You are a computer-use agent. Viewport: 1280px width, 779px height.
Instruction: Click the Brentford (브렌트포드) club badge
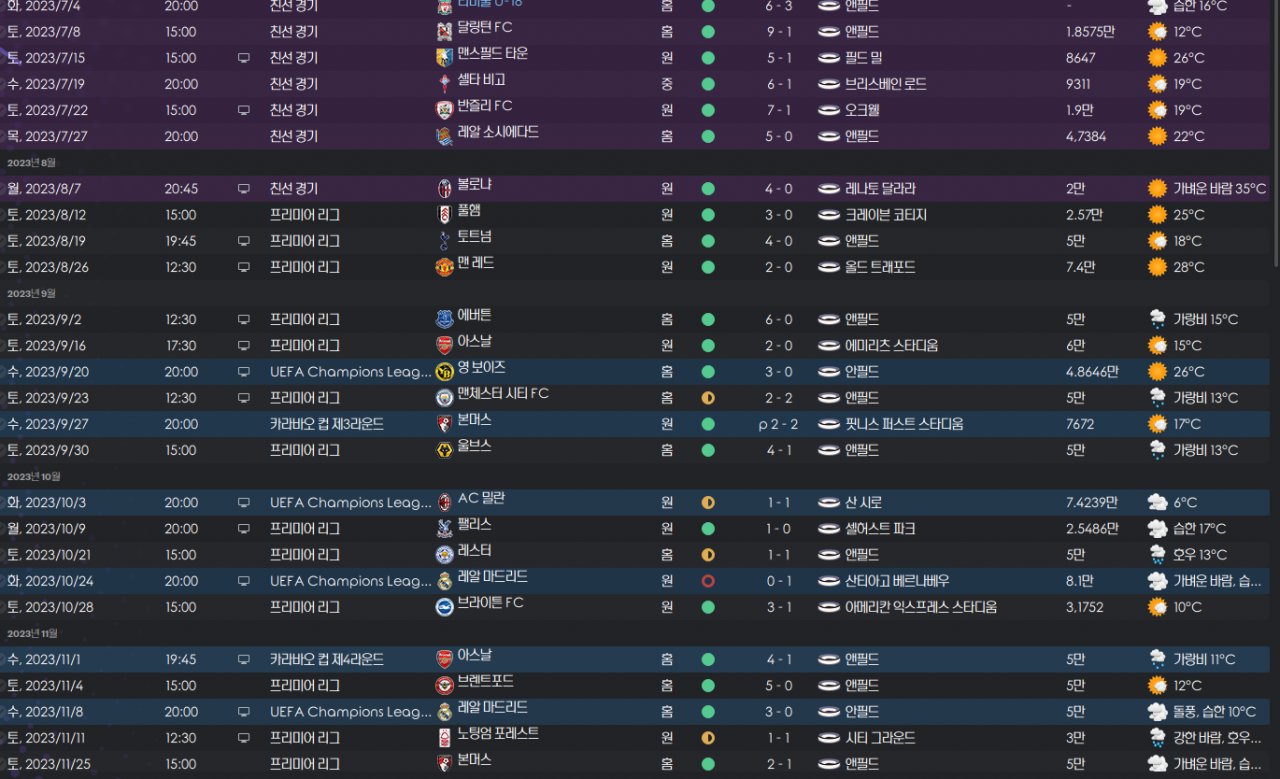444,686
